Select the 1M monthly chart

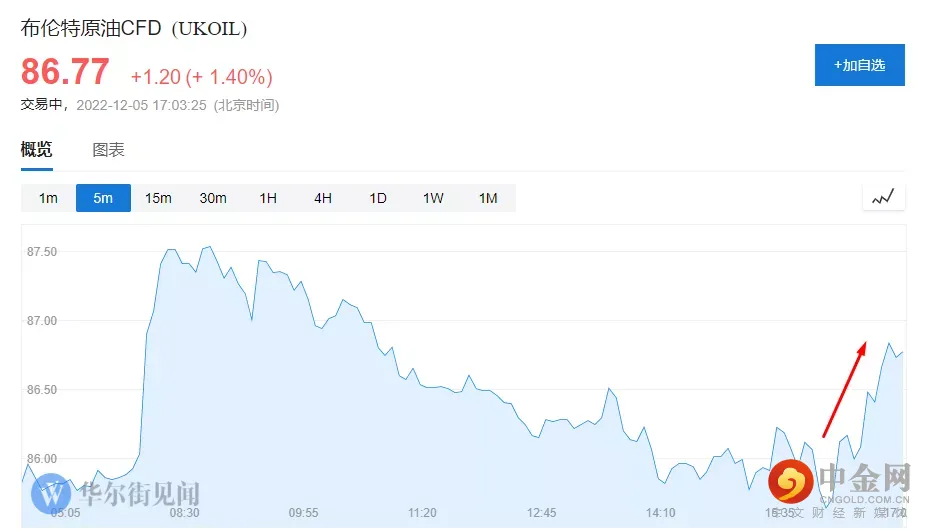pos(488,198)
